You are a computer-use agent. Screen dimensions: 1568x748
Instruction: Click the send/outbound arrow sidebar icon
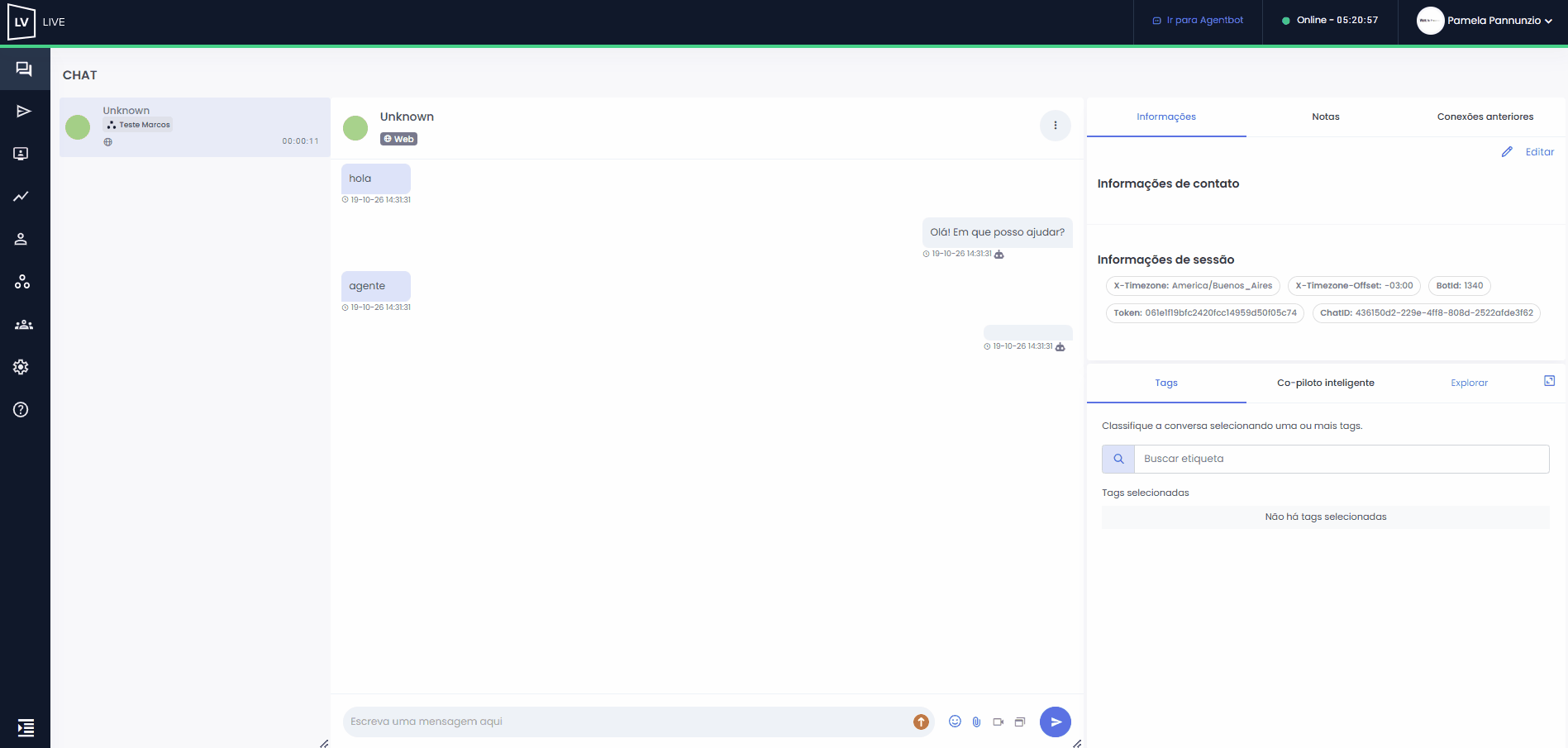click(24, 112)
